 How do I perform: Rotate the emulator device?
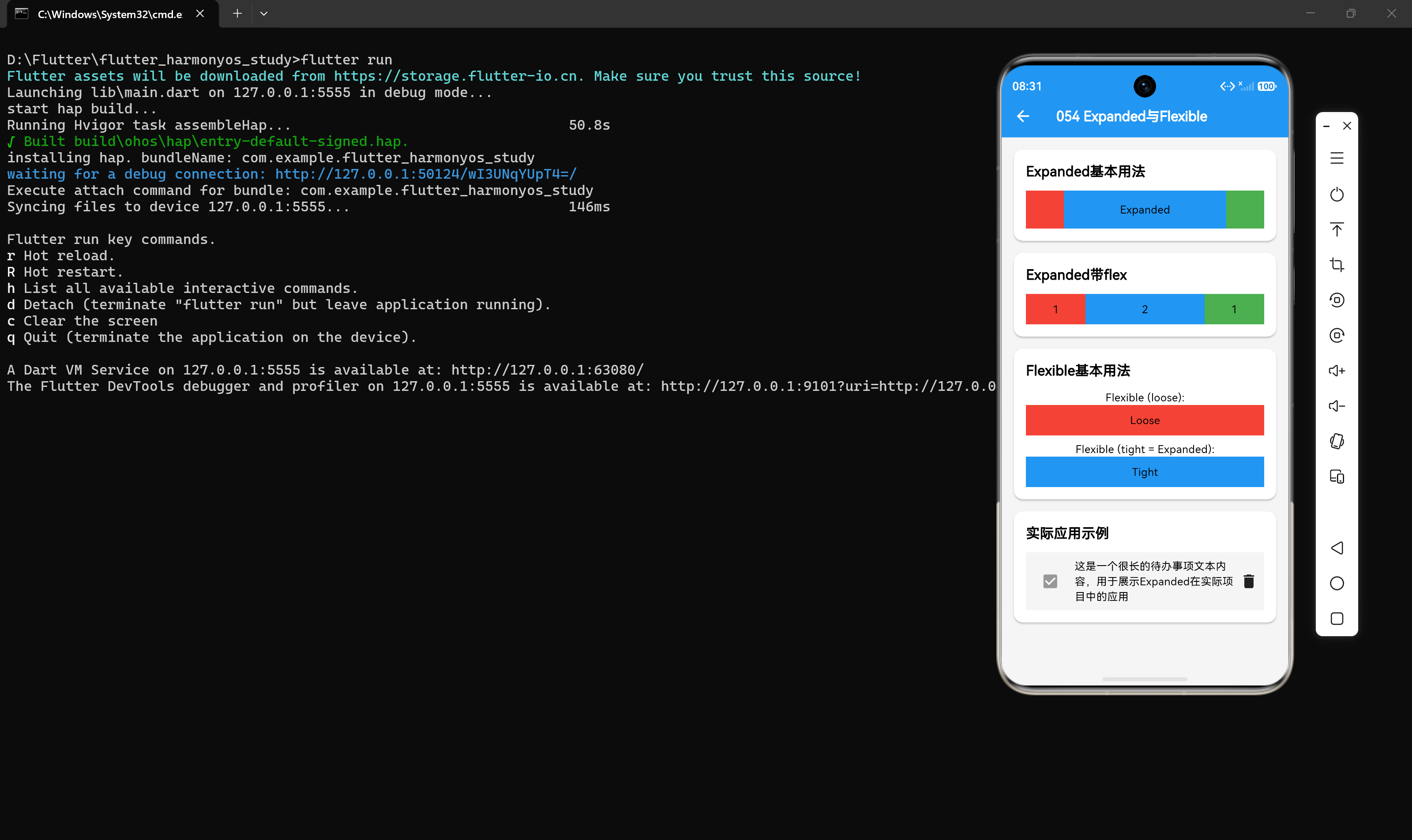(x=1337, y=441)
